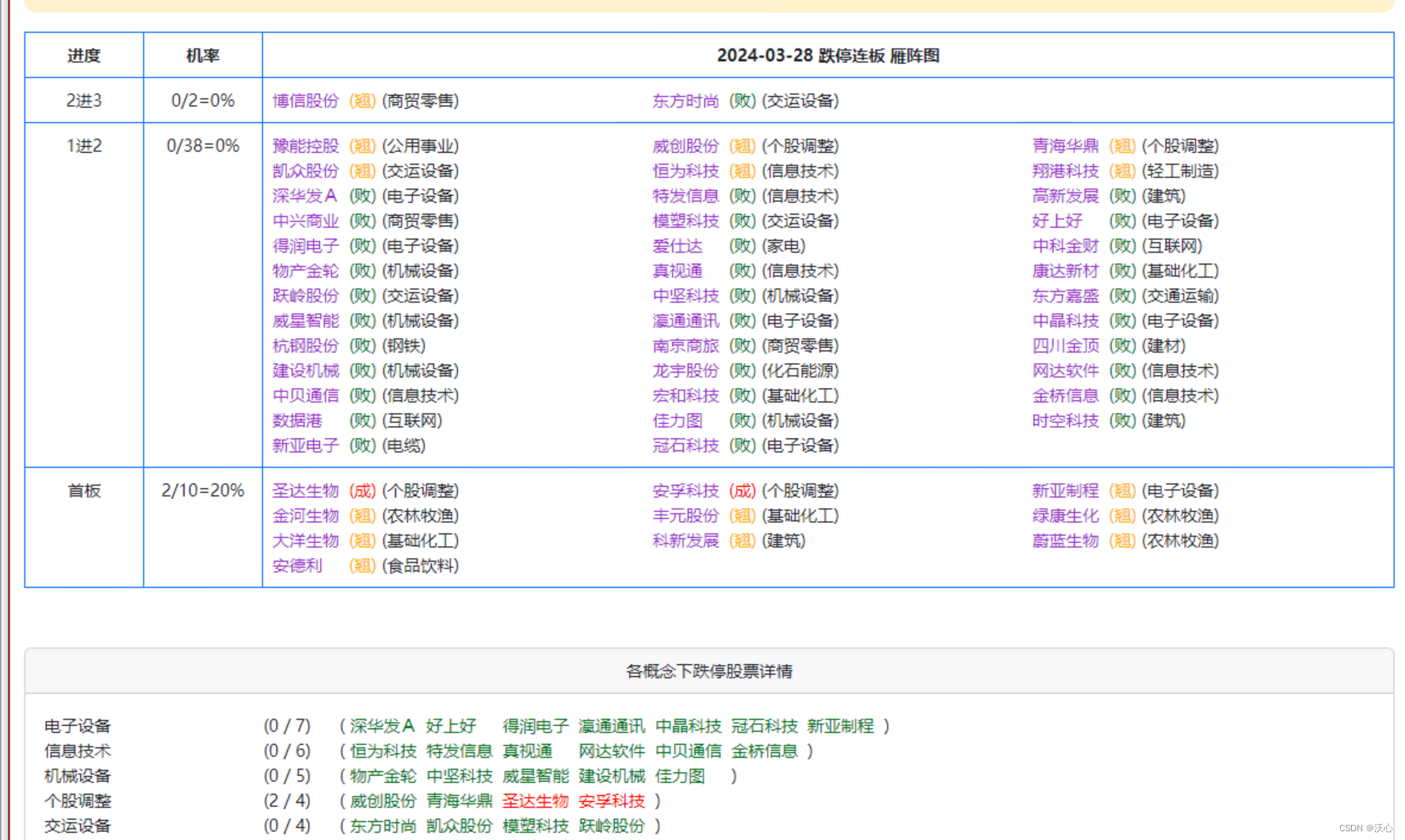The image size is (1405, 840).
Task: Open 青海华鼎 in the 1进2 row
Action: point(1065,146)
